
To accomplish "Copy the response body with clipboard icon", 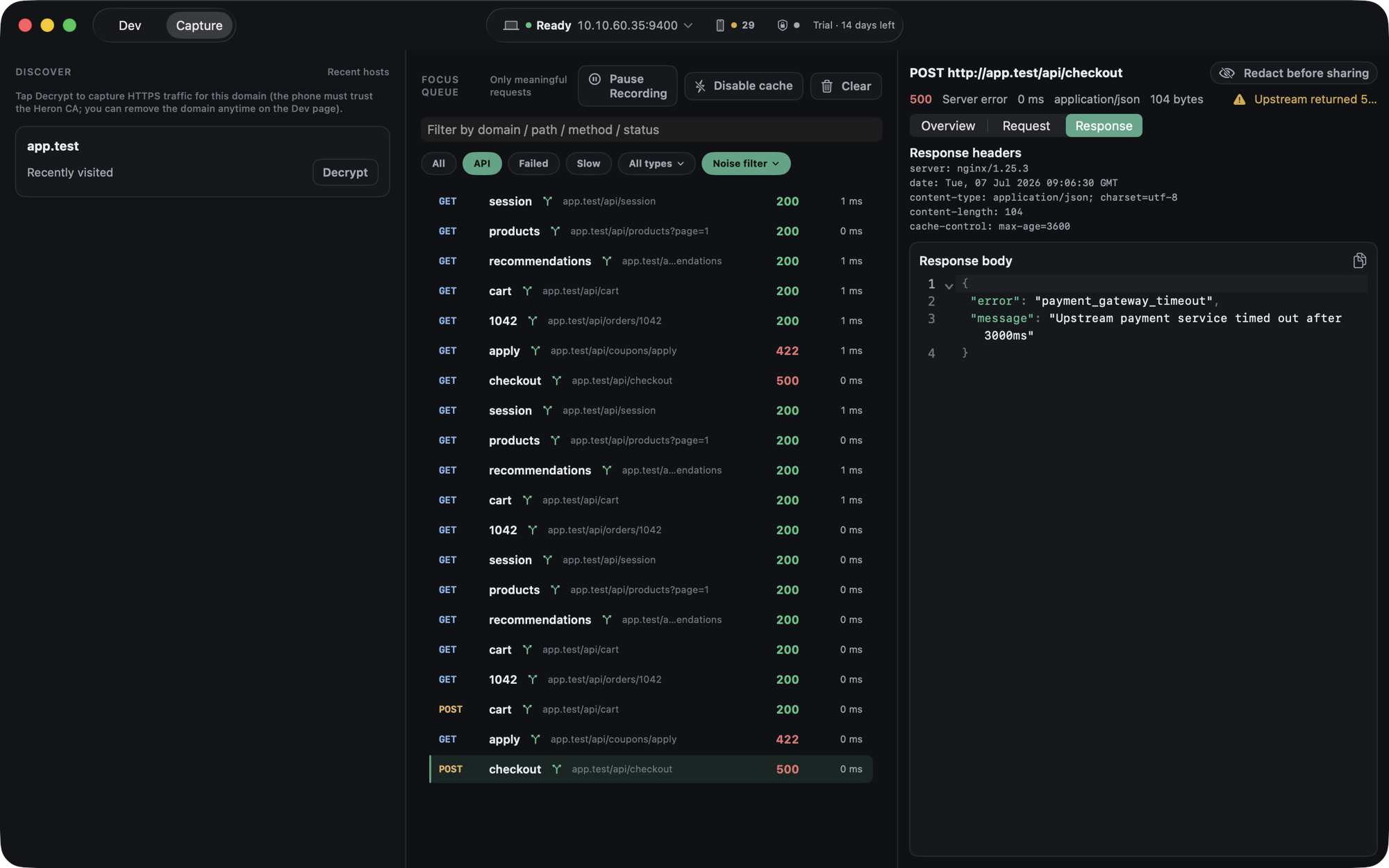I will (x=1359, y=260).
